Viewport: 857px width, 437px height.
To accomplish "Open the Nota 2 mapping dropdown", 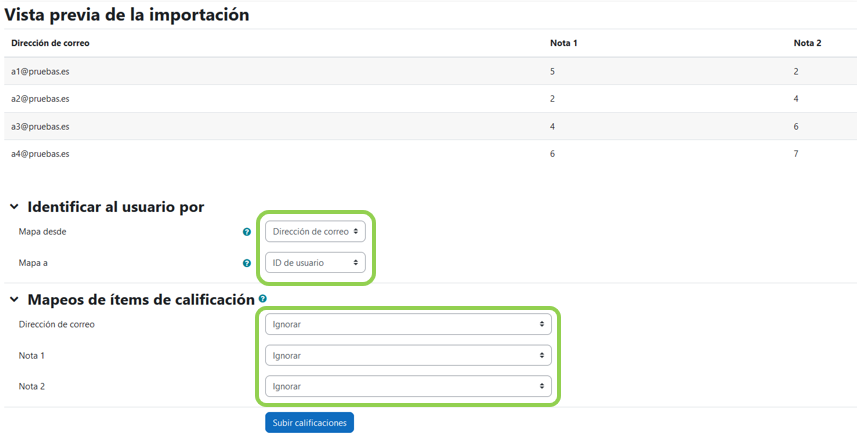I will pyautogui.click(x=408, y=386).
